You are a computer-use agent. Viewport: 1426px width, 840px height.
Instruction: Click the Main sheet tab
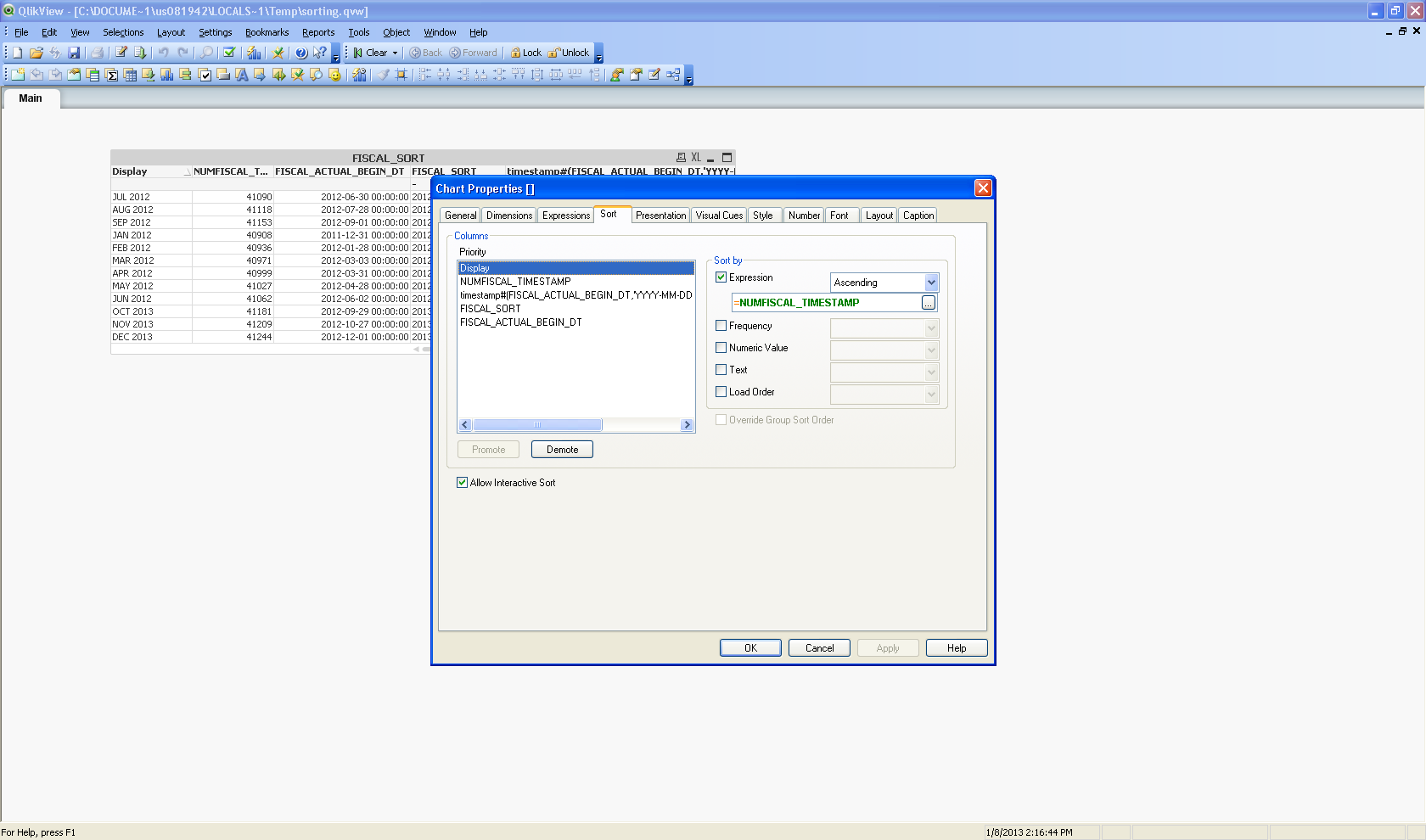point(31,98)
